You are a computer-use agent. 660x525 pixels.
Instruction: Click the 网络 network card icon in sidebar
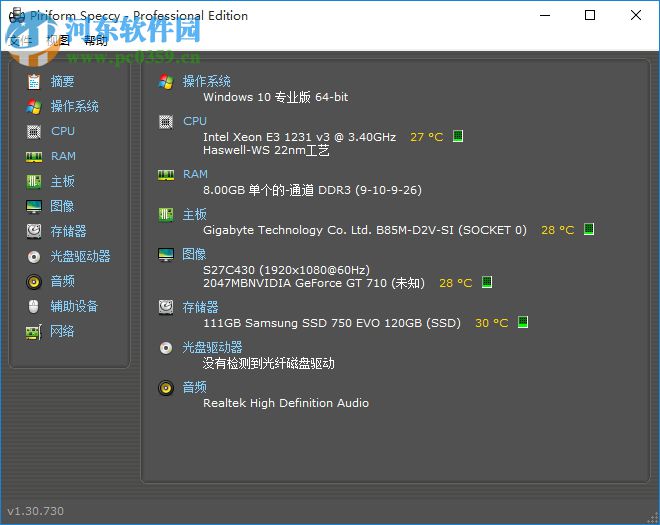point(34,332)
